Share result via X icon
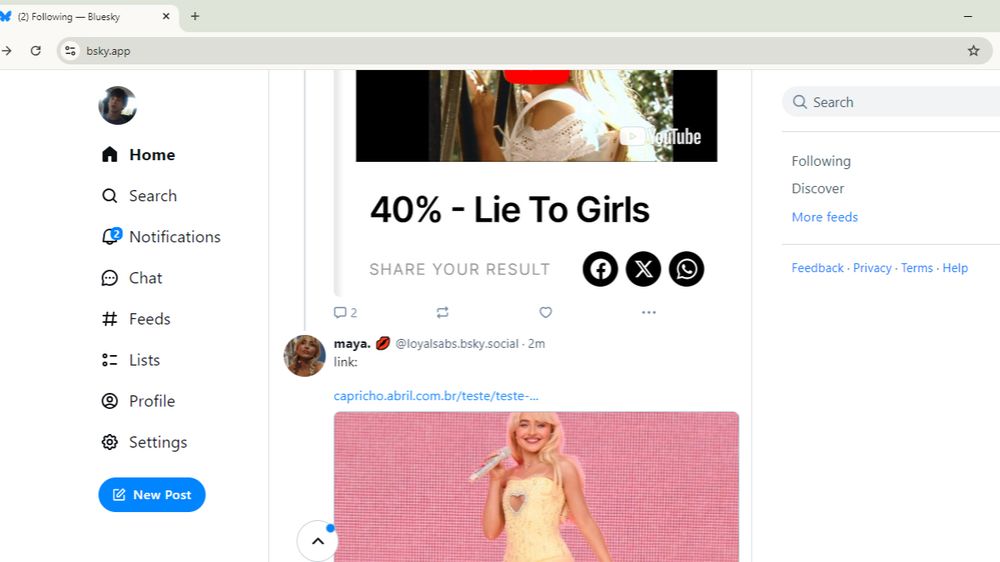Screen dimensions: 1000x562 pyautogui.click(x=643, y=269)
